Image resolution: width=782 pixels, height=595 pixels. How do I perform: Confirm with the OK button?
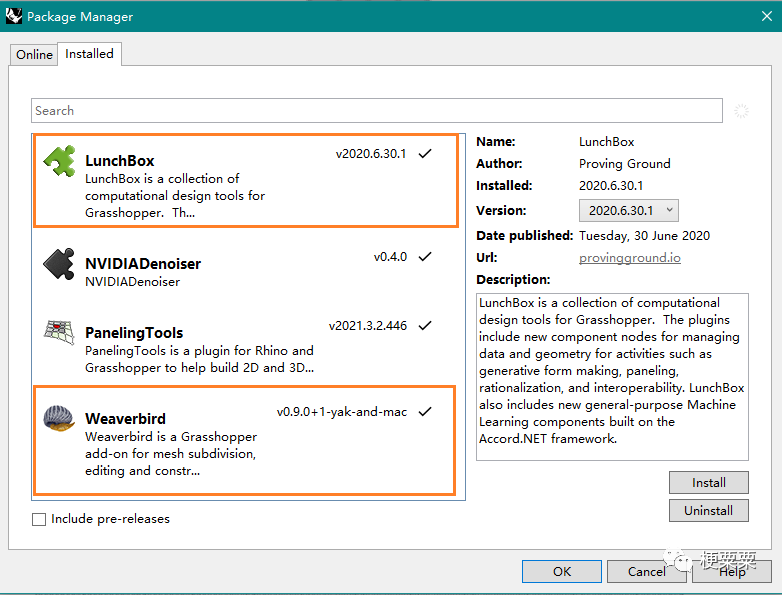pos(562,572)
